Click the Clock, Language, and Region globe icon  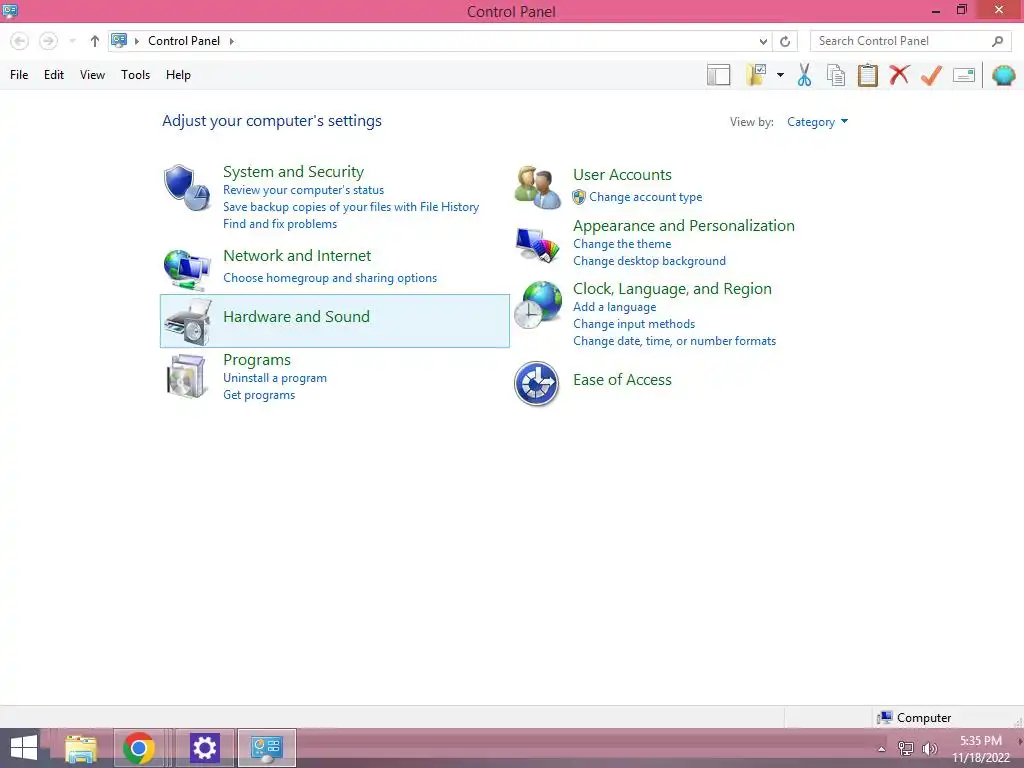pos(537,306)
